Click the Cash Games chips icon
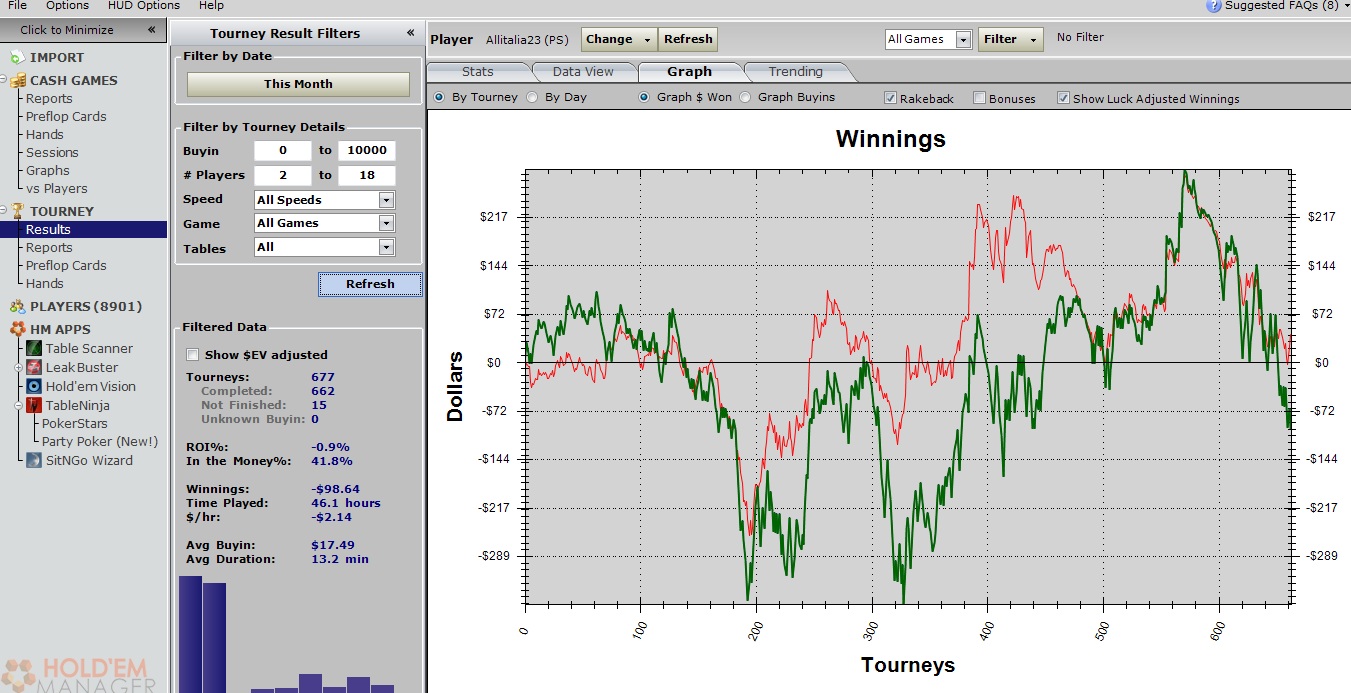The width and height of the screenshot is (1351, 693). pos(17,81)
